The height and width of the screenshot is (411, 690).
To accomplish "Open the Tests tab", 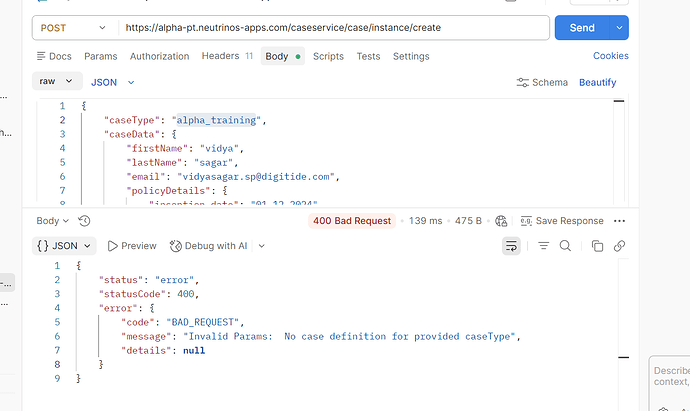I will coord(368,56).
